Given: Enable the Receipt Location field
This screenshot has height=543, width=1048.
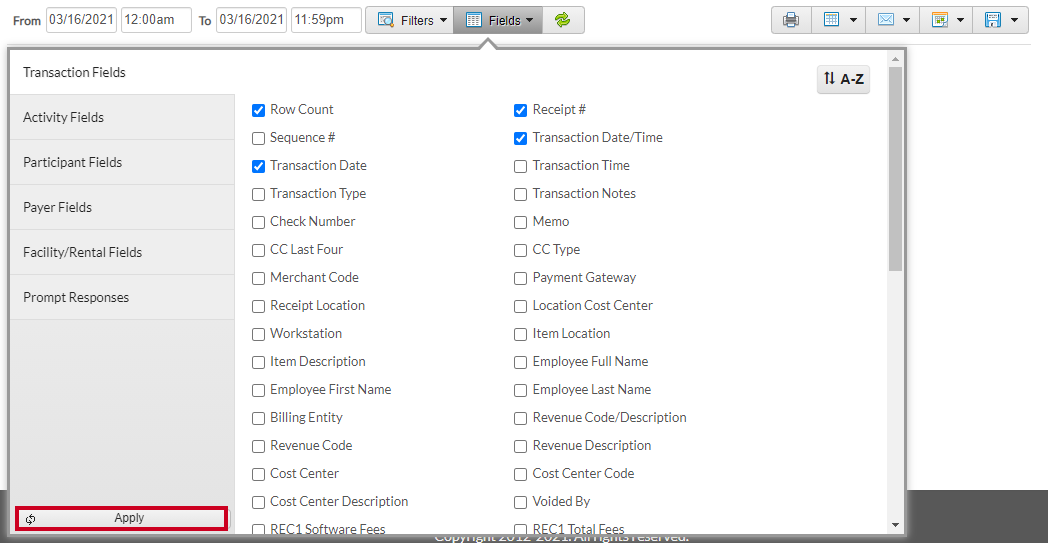Looking at the screenshot, I should (x=259, y=306).
